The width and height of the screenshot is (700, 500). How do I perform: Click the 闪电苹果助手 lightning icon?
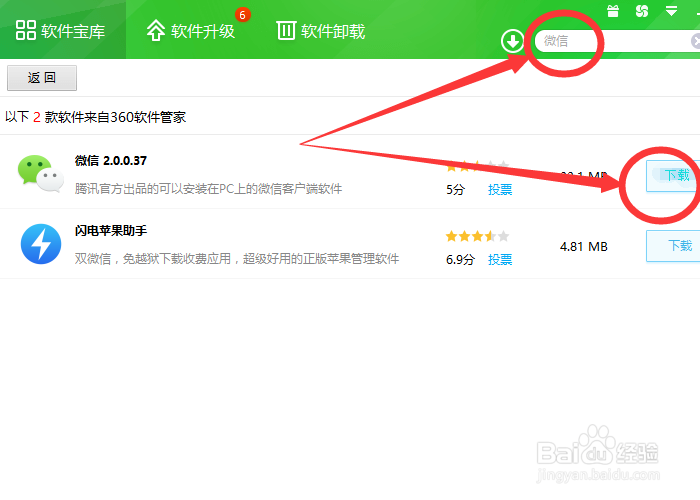(41, 244)
